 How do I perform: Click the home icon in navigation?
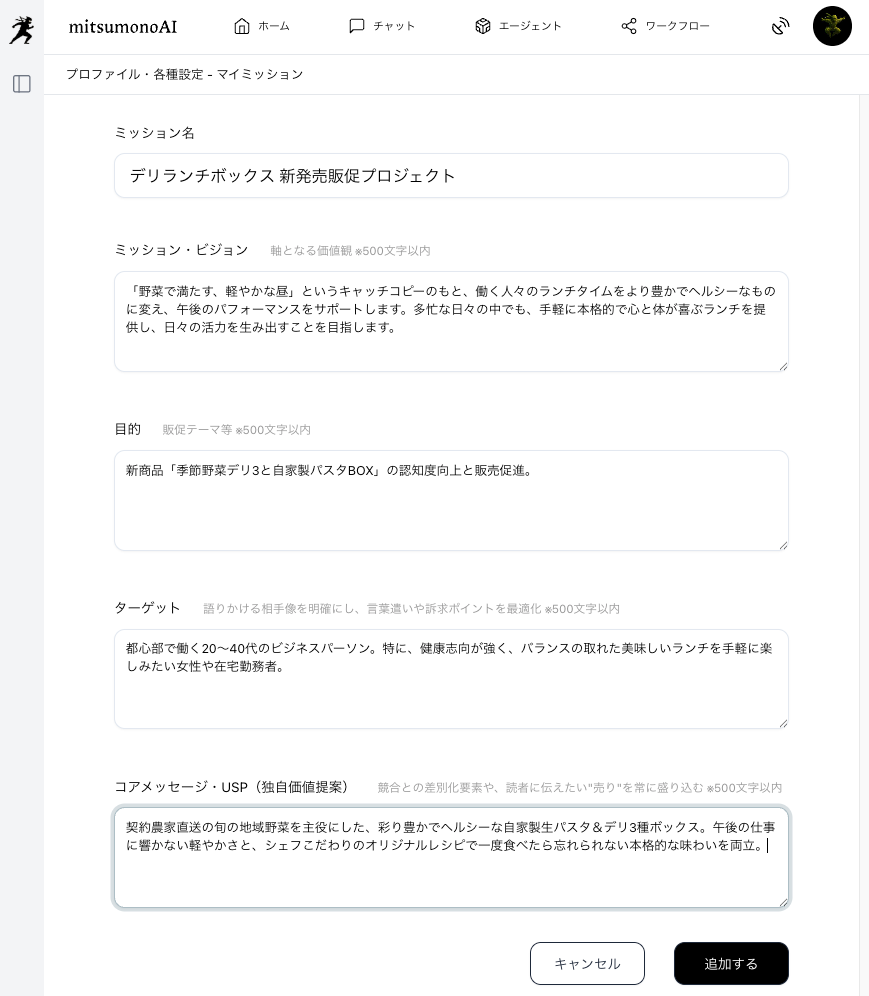[x=241, y=26]
